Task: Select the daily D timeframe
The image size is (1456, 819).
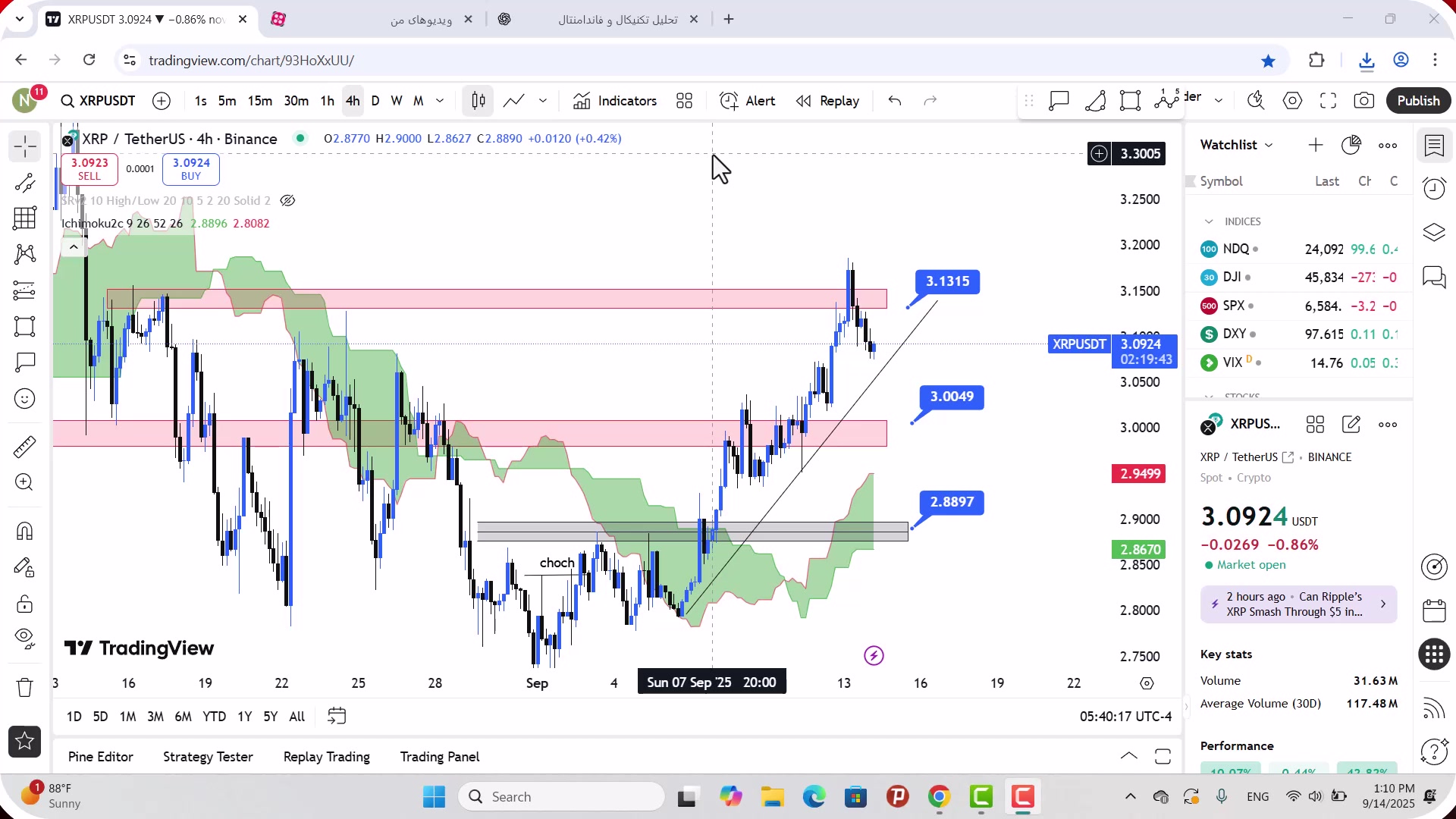Action: pyautogui.click(x=375, y=101)
